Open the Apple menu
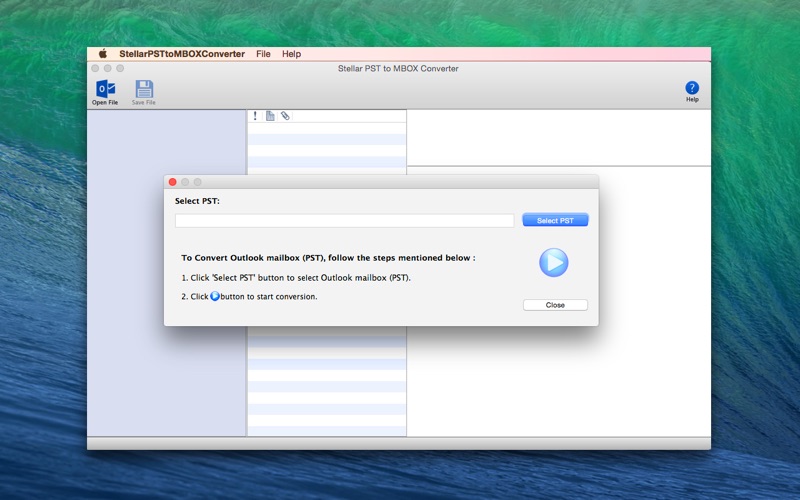 (x=103, y=54)
